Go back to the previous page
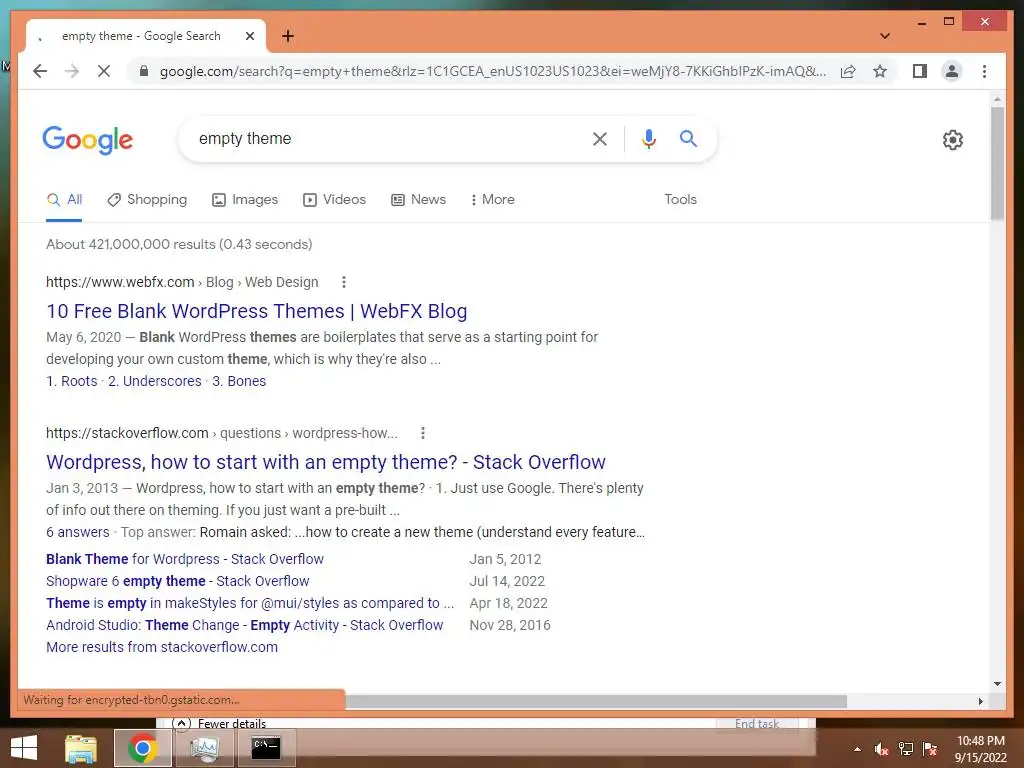This screenshot has height=768, width=1024. point(40,71)
